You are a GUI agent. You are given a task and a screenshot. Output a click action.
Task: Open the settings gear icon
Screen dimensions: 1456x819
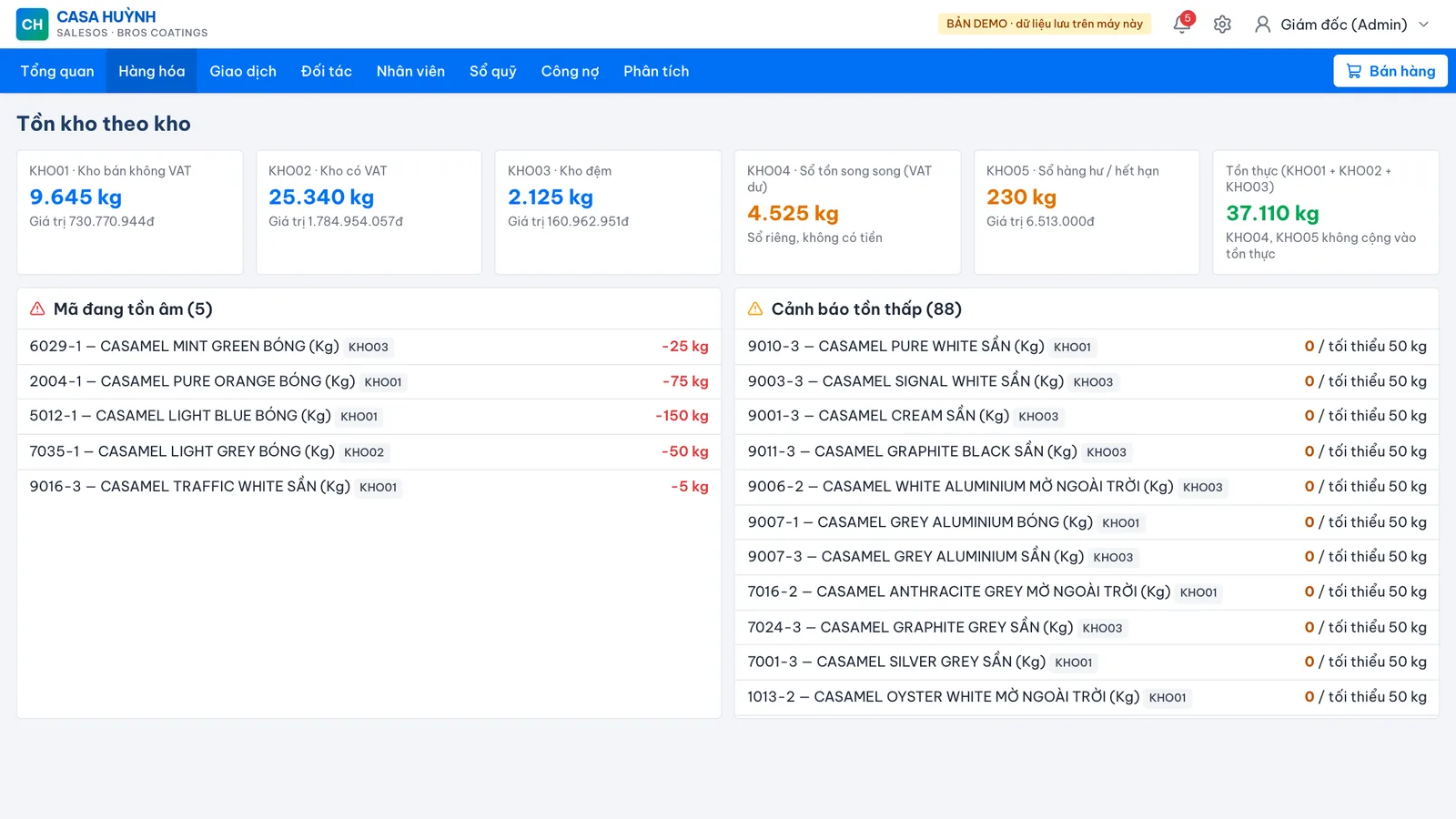1222,25
